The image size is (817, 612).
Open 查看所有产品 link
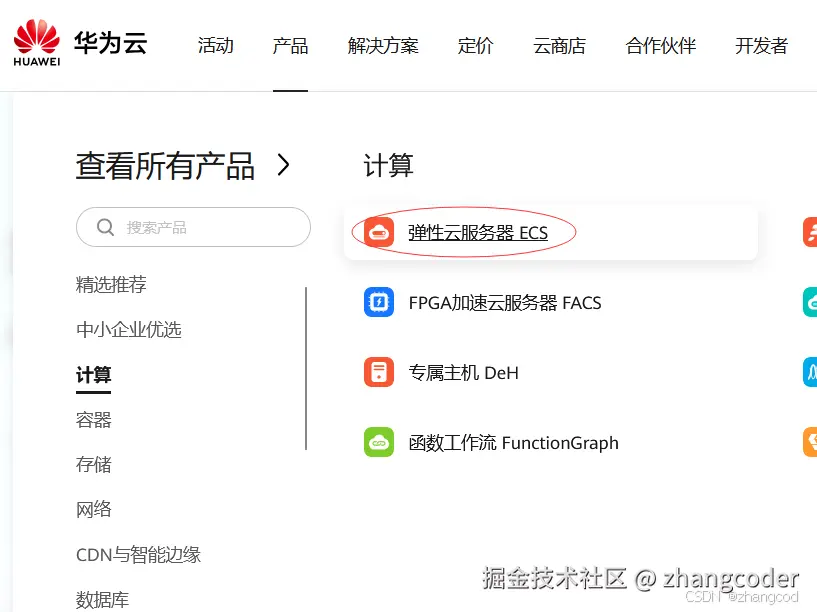(x=165, y=166)
